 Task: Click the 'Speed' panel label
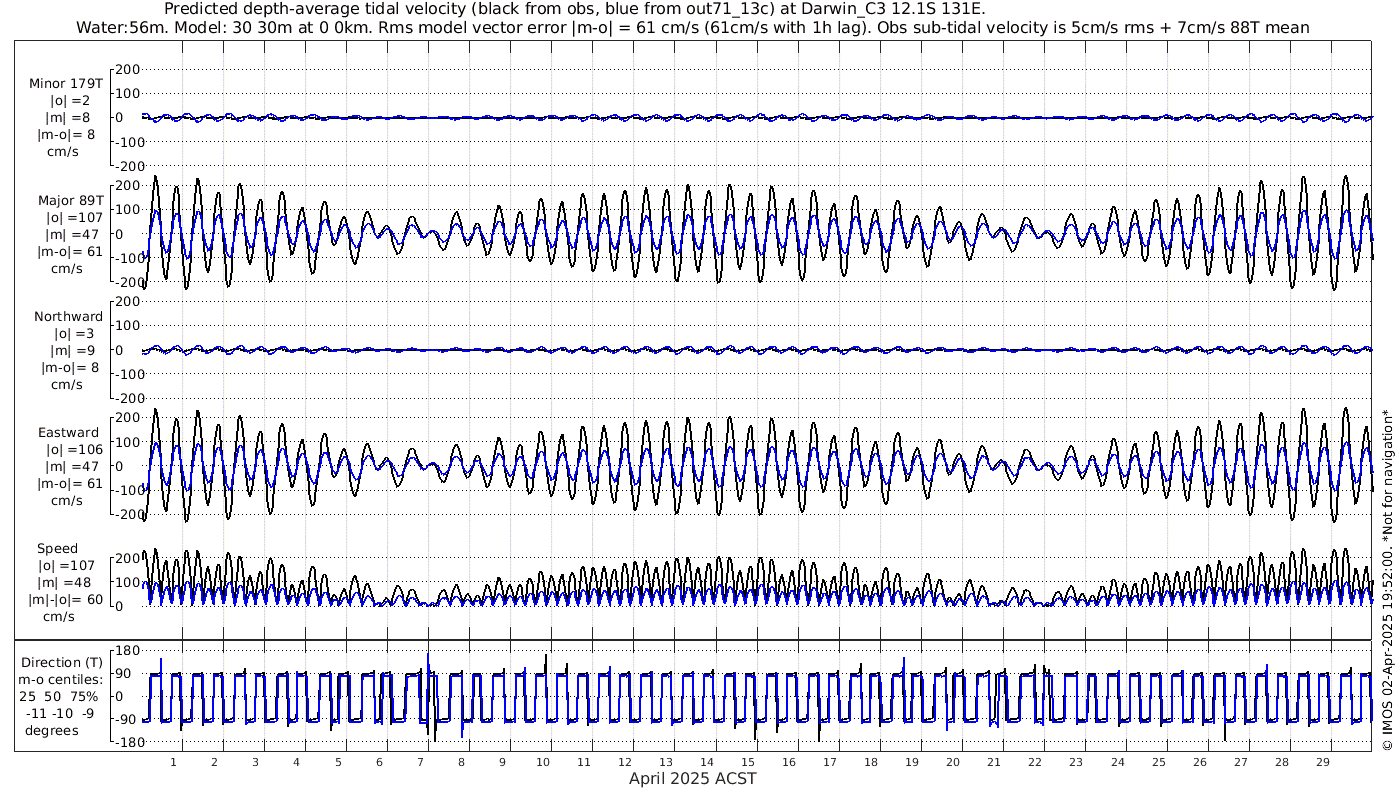[57, 548]
